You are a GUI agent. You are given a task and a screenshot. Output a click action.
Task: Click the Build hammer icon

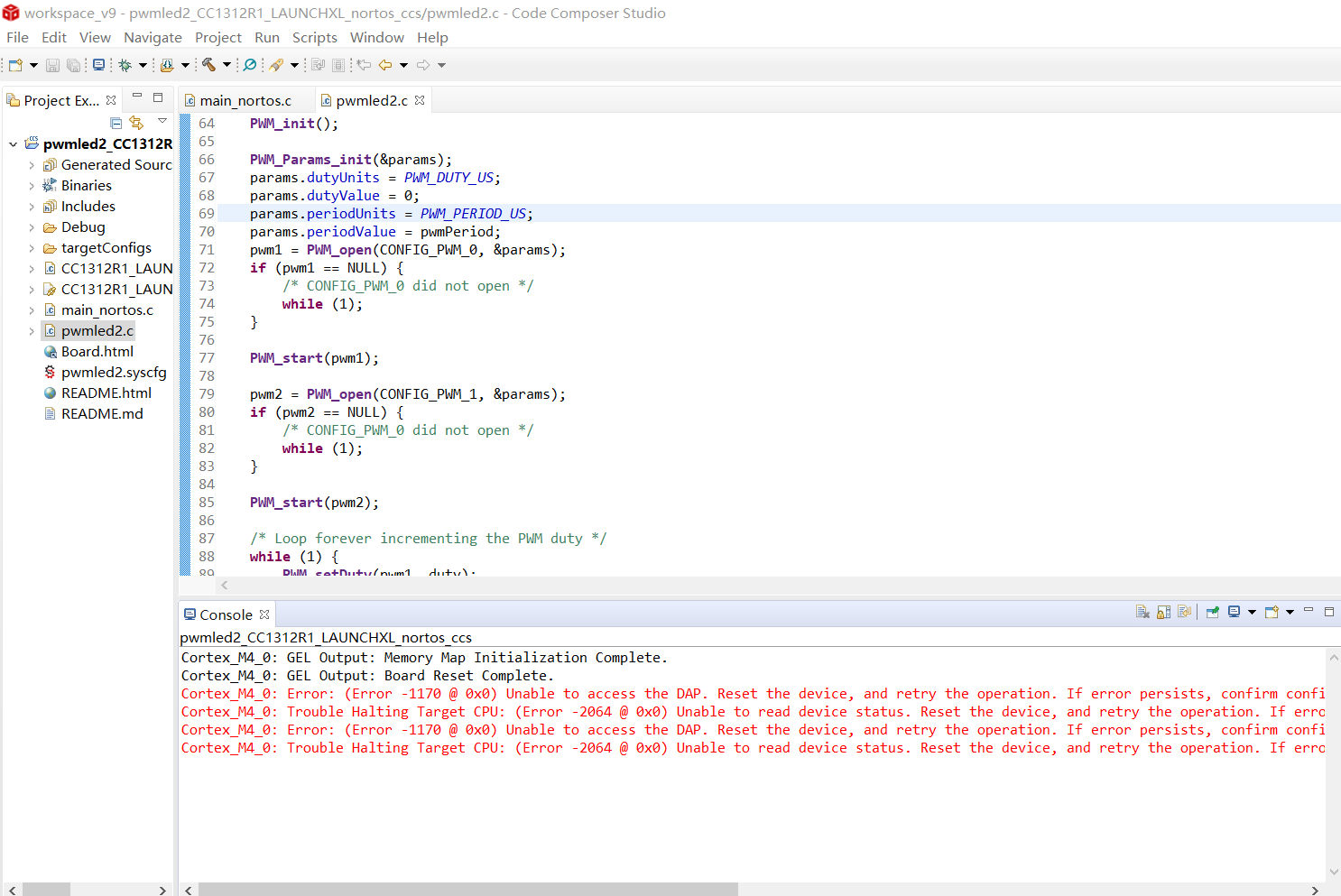(208, 65)
